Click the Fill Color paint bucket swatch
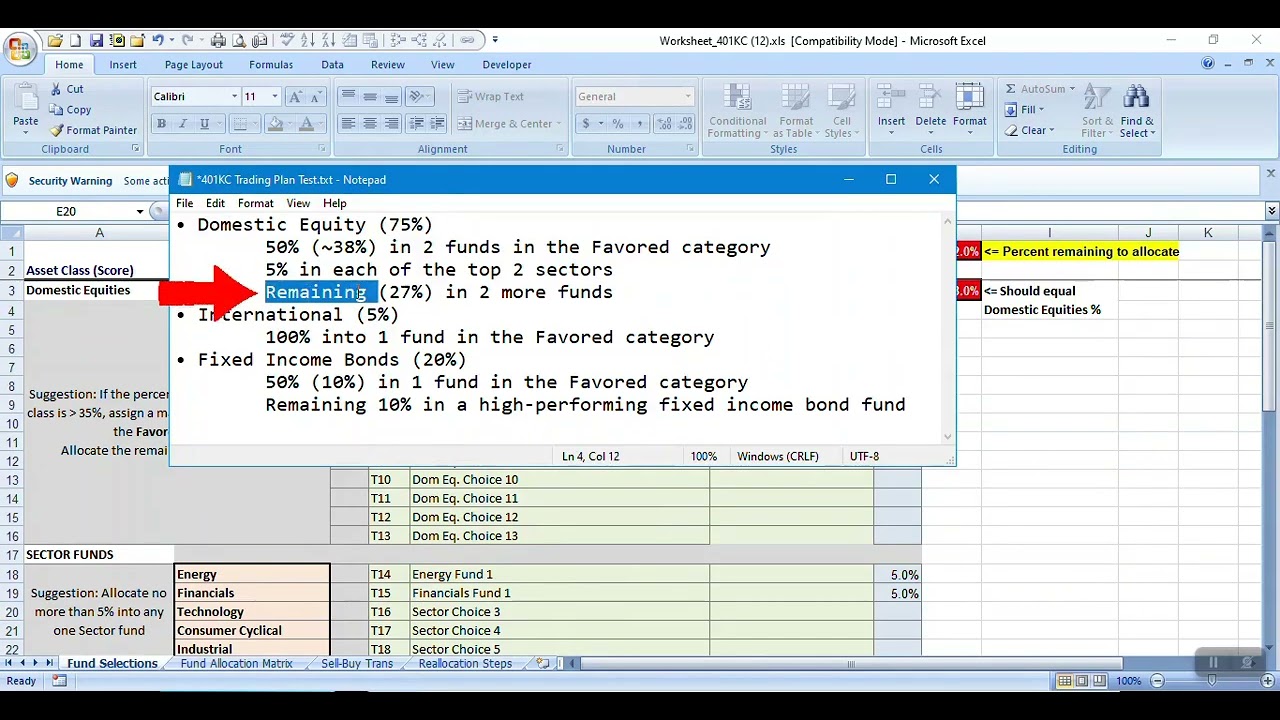The width and height of the screenshot is (1280, 720). [x=276, y=124]
